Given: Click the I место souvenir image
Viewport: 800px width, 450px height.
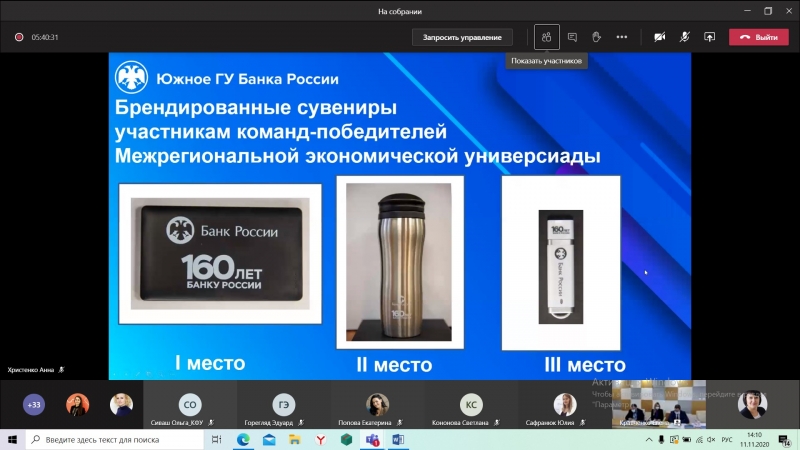Looking at the screenshot, I should click(x=220, y=254).
